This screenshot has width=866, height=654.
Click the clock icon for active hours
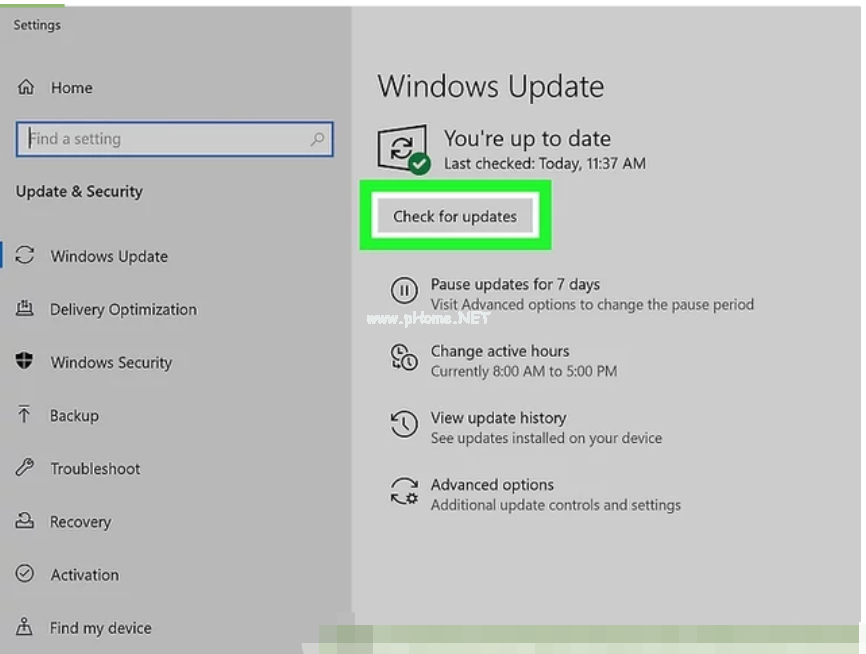point(403,358)
